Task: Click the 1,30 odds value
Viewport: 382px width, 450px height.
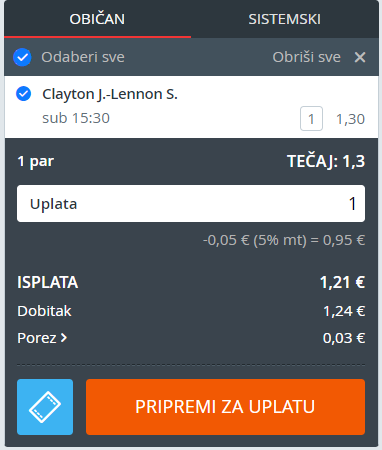Action: click(350, 119)
